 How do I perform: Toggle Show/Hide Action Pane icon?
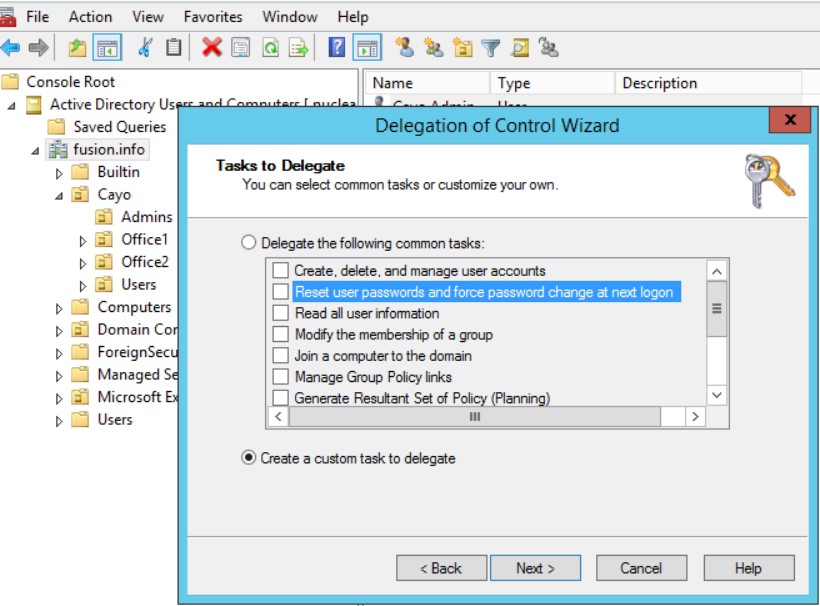pos(367,48)
